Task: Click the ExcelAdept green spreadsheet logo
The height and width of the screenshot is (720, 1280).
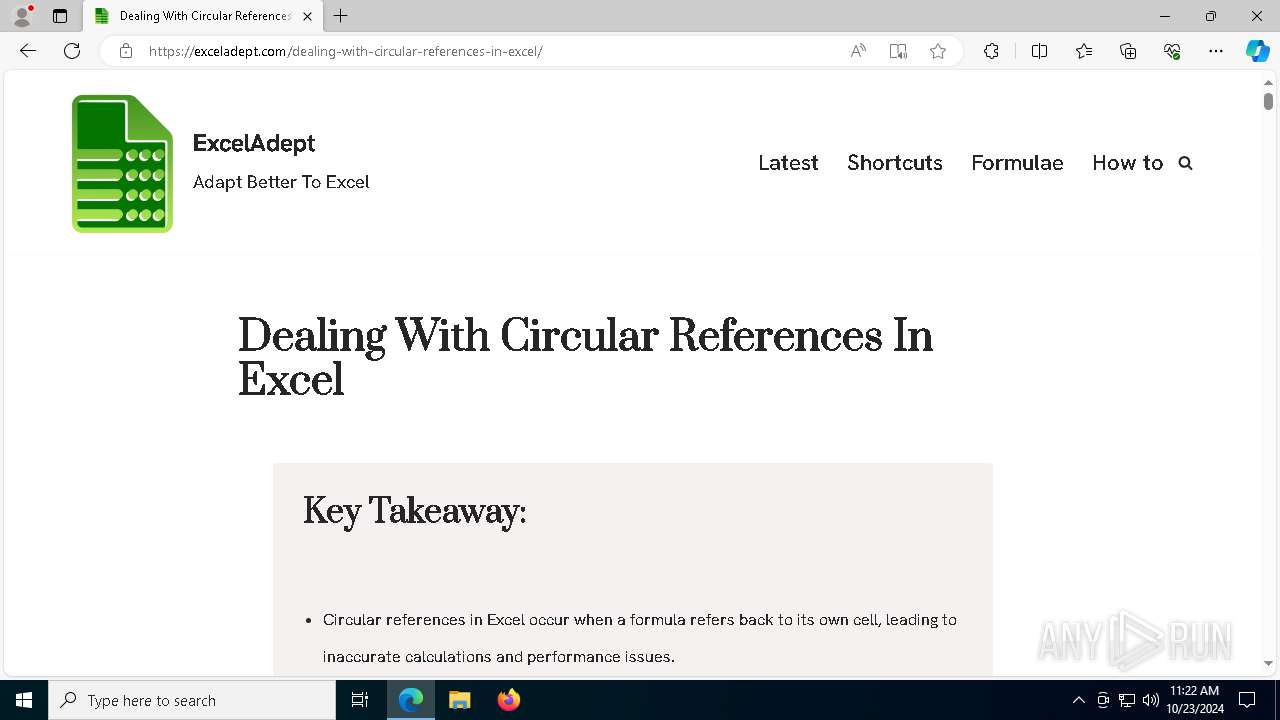Action: pyautogui.click(x=122, y=164)
